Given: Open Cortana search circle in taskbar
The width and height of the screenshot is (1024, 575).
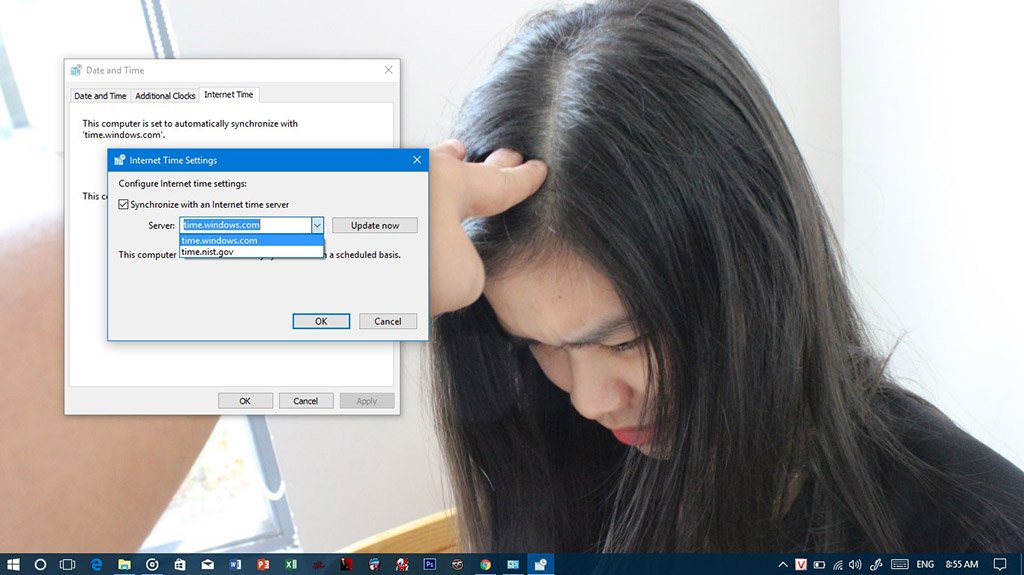Looking at the screenshot, I should pos(40,565).
